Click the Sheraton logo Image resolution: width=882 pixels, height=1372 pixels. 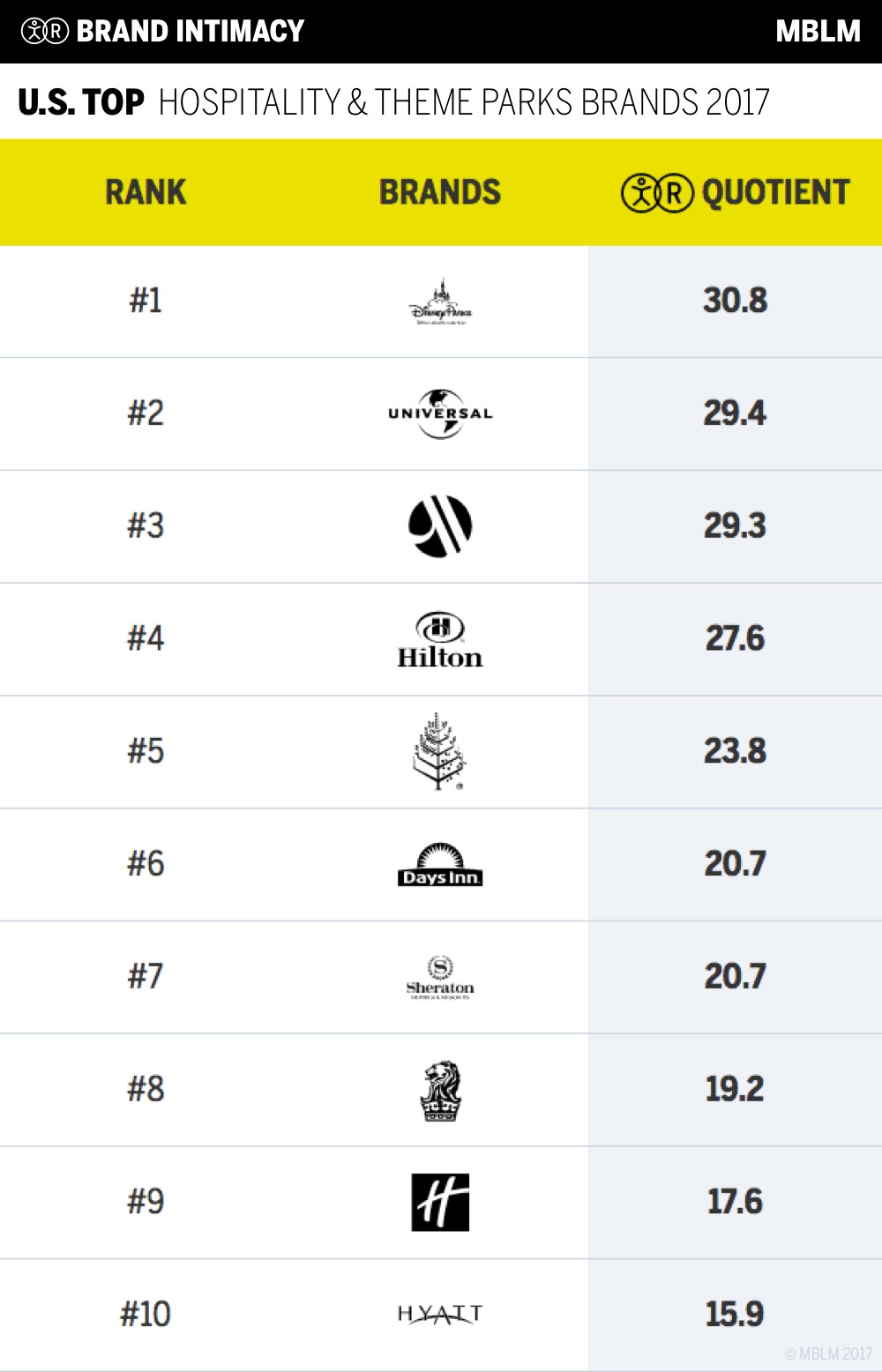click(440, 977)
